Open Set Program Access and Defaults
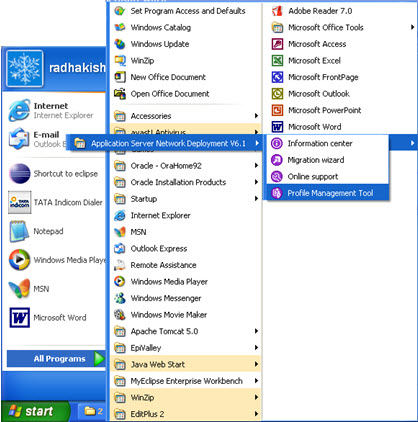Screen dimensions: 418x422 pos(185,11)
